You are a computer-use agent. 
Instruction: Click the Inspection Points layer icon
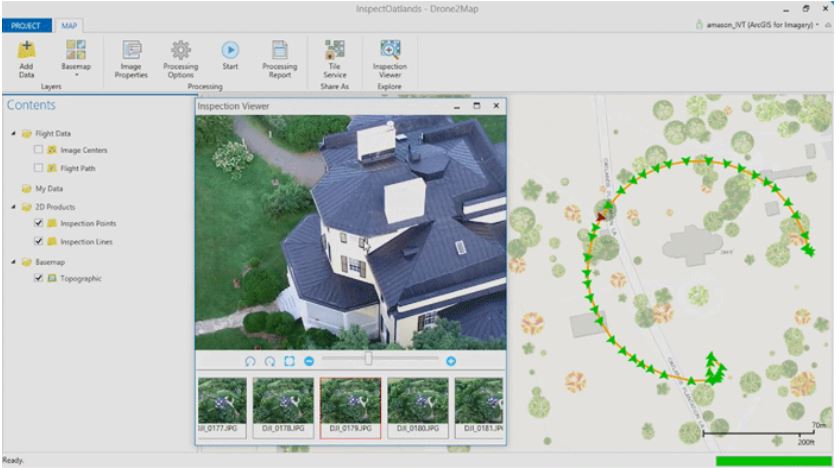click(52, 223)
